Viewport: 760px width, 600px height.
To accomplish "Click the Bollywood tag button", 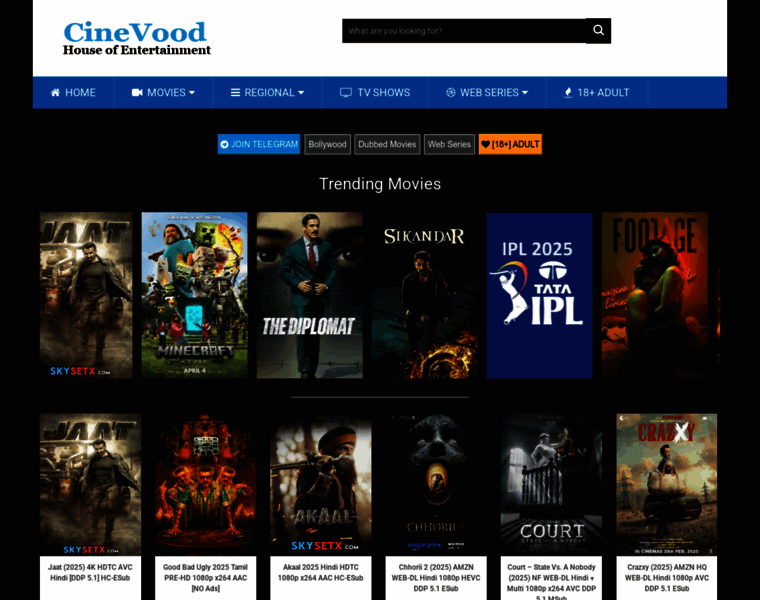I will [328, 144].
